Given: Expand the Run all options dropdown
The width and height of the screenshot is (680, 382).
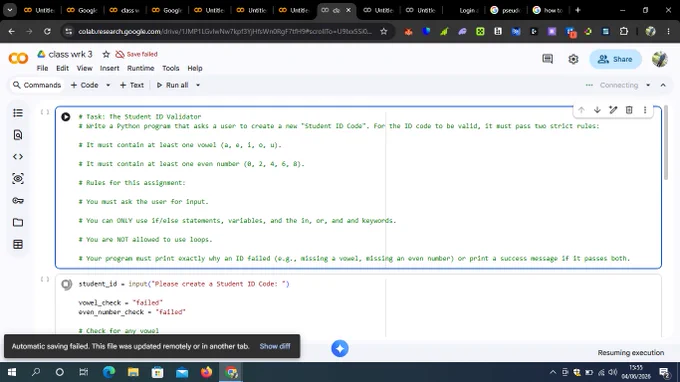Looking at the screenshot, I should (198, 85).
